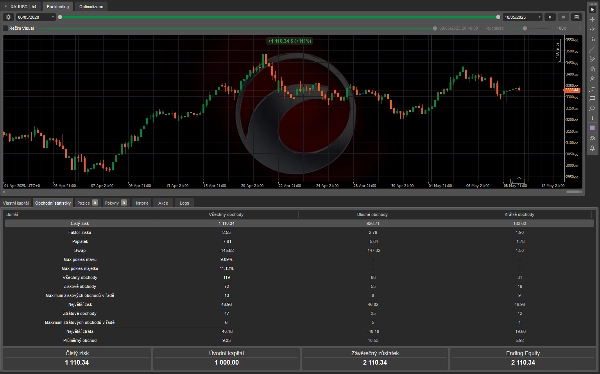Image resolution: width=600 pixels, height=374 pixels.
Task: Switch to the Backtesting tab
Action: pos(58,7)
